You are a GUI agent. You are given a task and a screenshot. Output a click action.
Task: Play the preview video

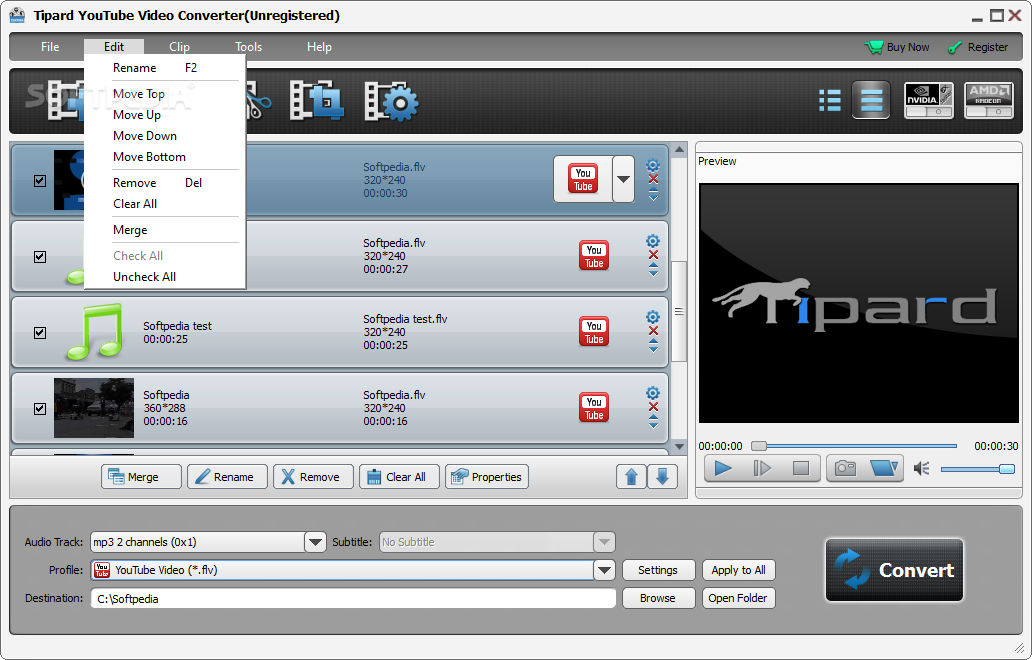[723, 468]
